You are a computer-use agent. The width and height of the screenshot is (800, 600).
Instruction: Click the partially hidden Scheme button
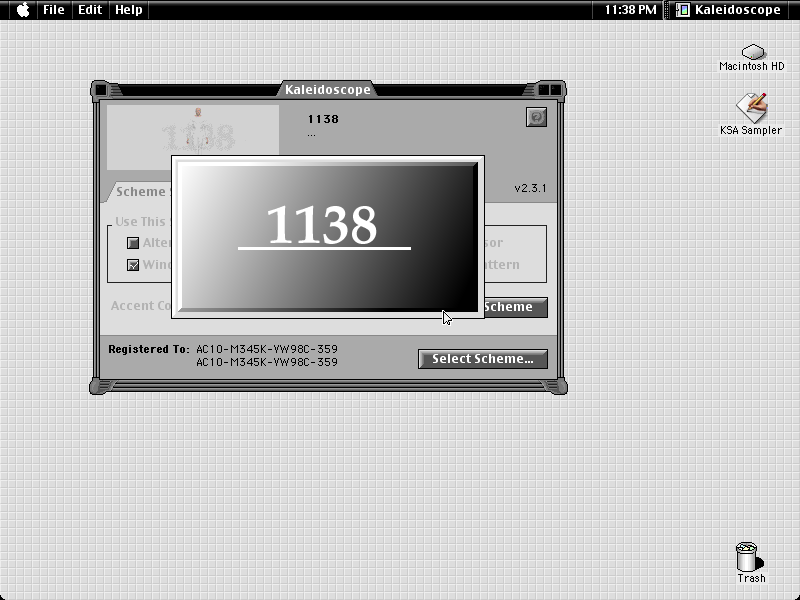click(515, 307)
